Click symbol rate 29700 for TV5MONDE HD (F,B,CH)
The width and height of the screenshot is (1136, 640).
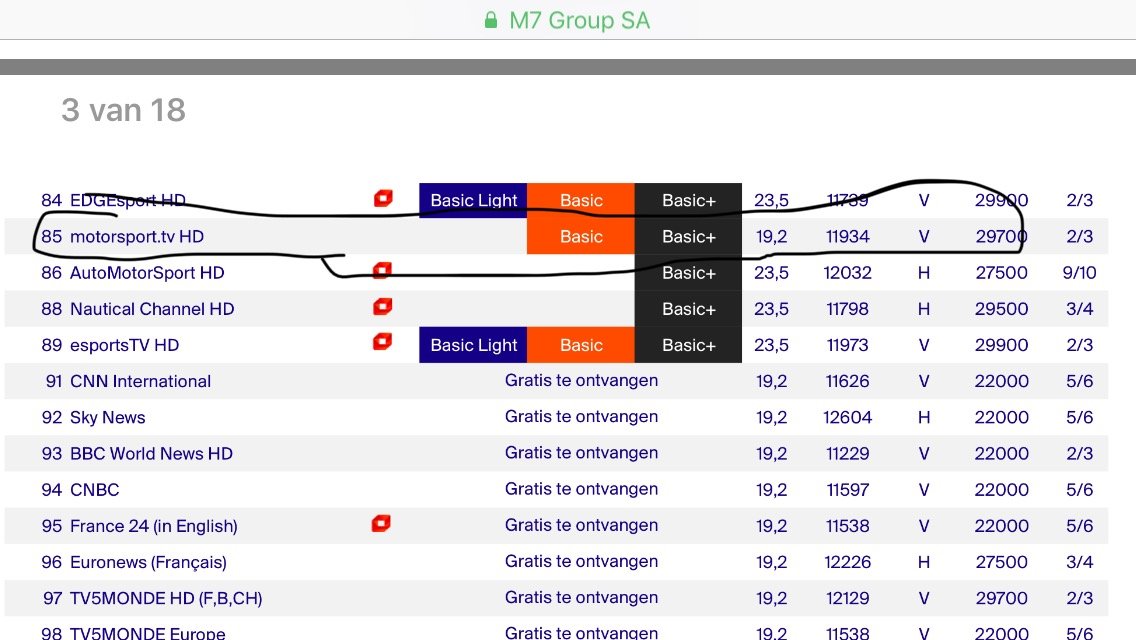click(1001, 599)
